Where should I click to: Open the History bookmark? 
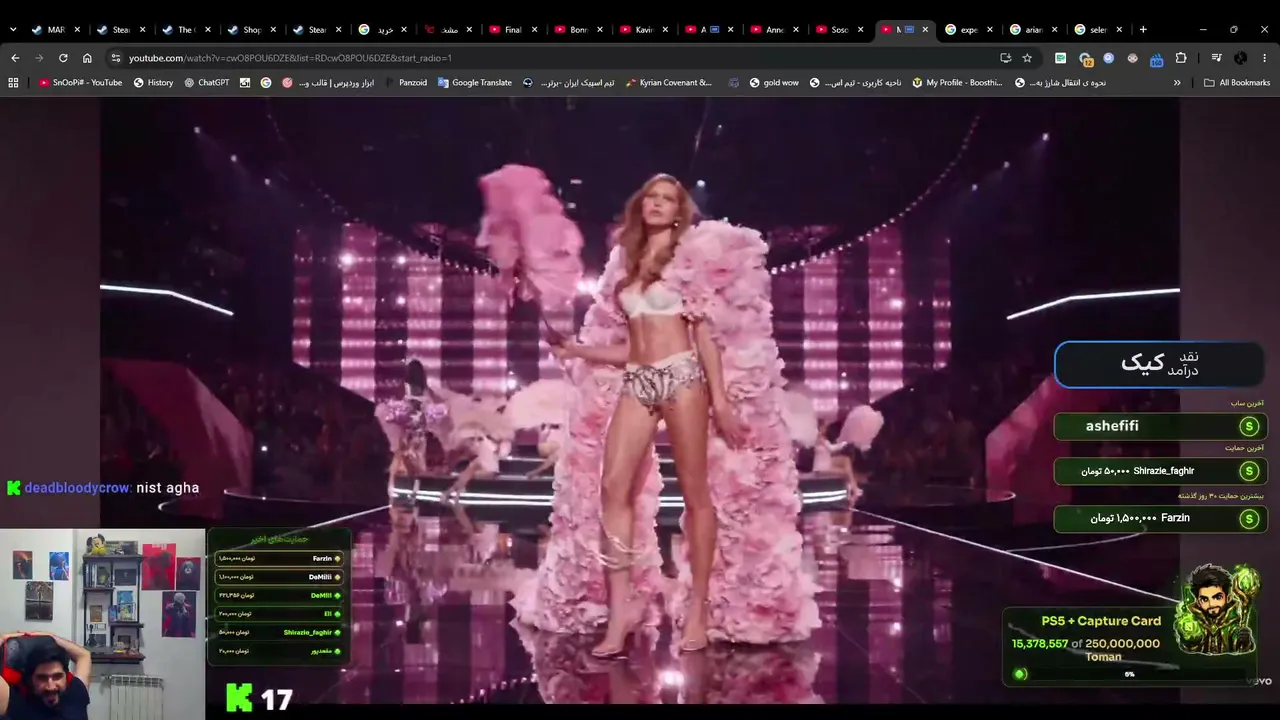[x=153, y=83]
